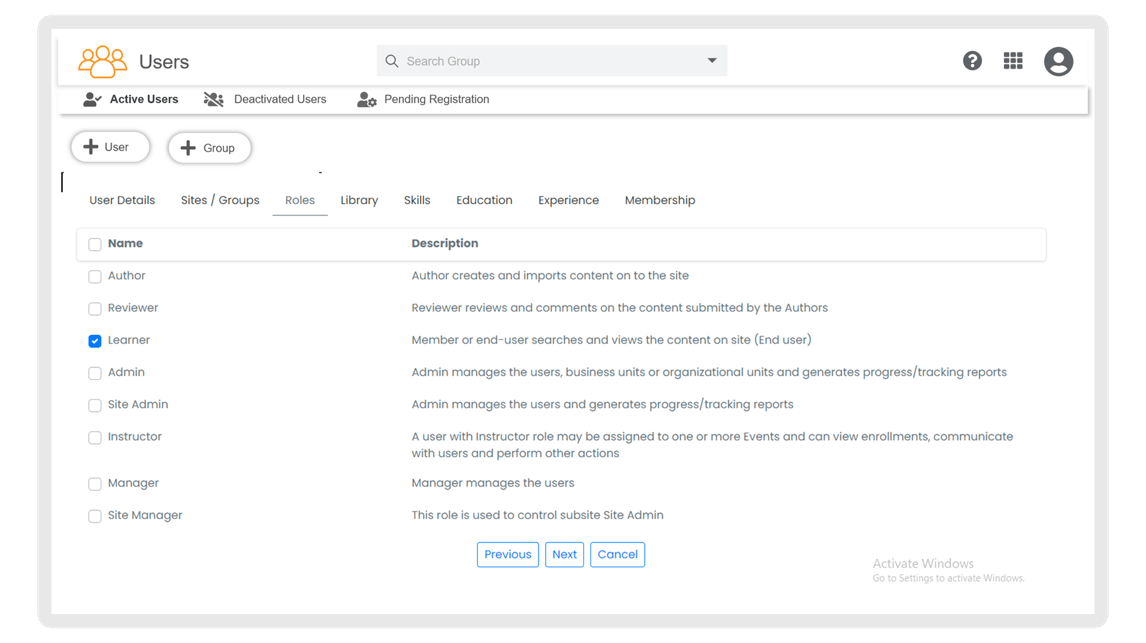This screenshot has height=643, width=1146.
Task: Switch to the Skills tab
Action: (417, 200)
